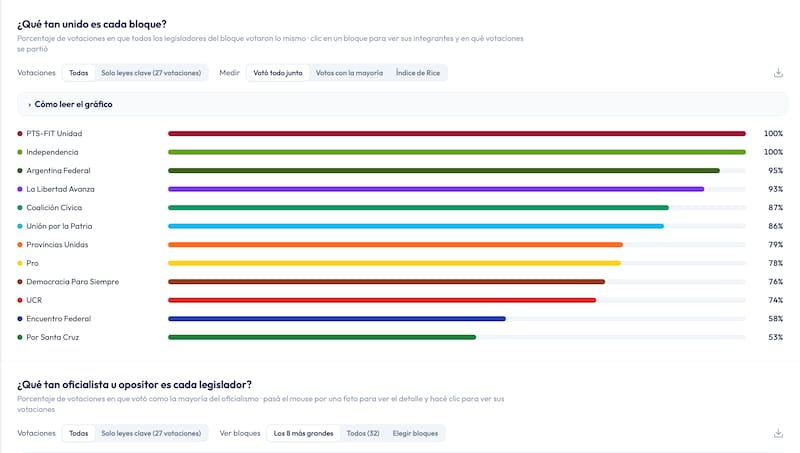Click heading '¿Qué tan unido es cada bloque?'

coord(92,24)
